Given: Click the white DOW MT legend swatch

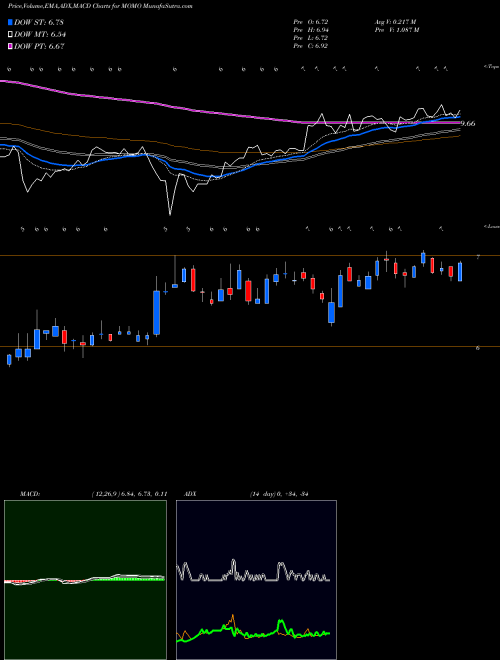Looking at the screenshot, I should (10, 34).
